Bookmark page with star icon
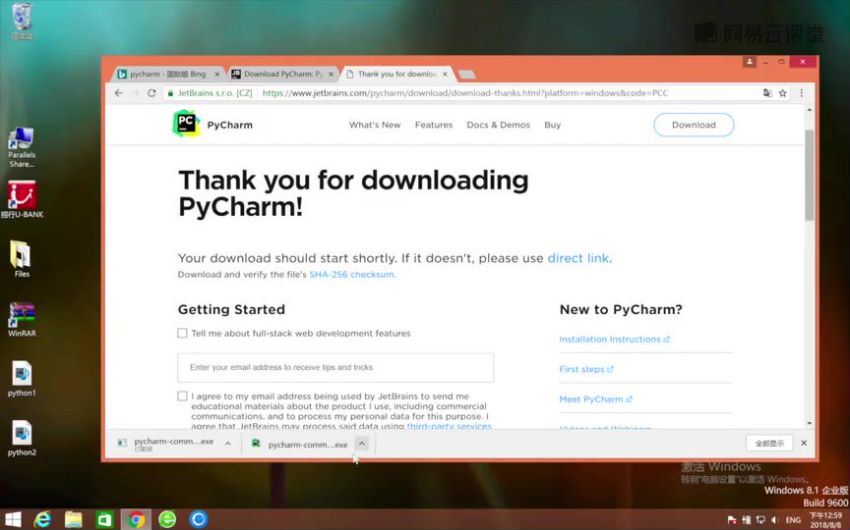This screenshot has height=530, width=850. (782, 93)
